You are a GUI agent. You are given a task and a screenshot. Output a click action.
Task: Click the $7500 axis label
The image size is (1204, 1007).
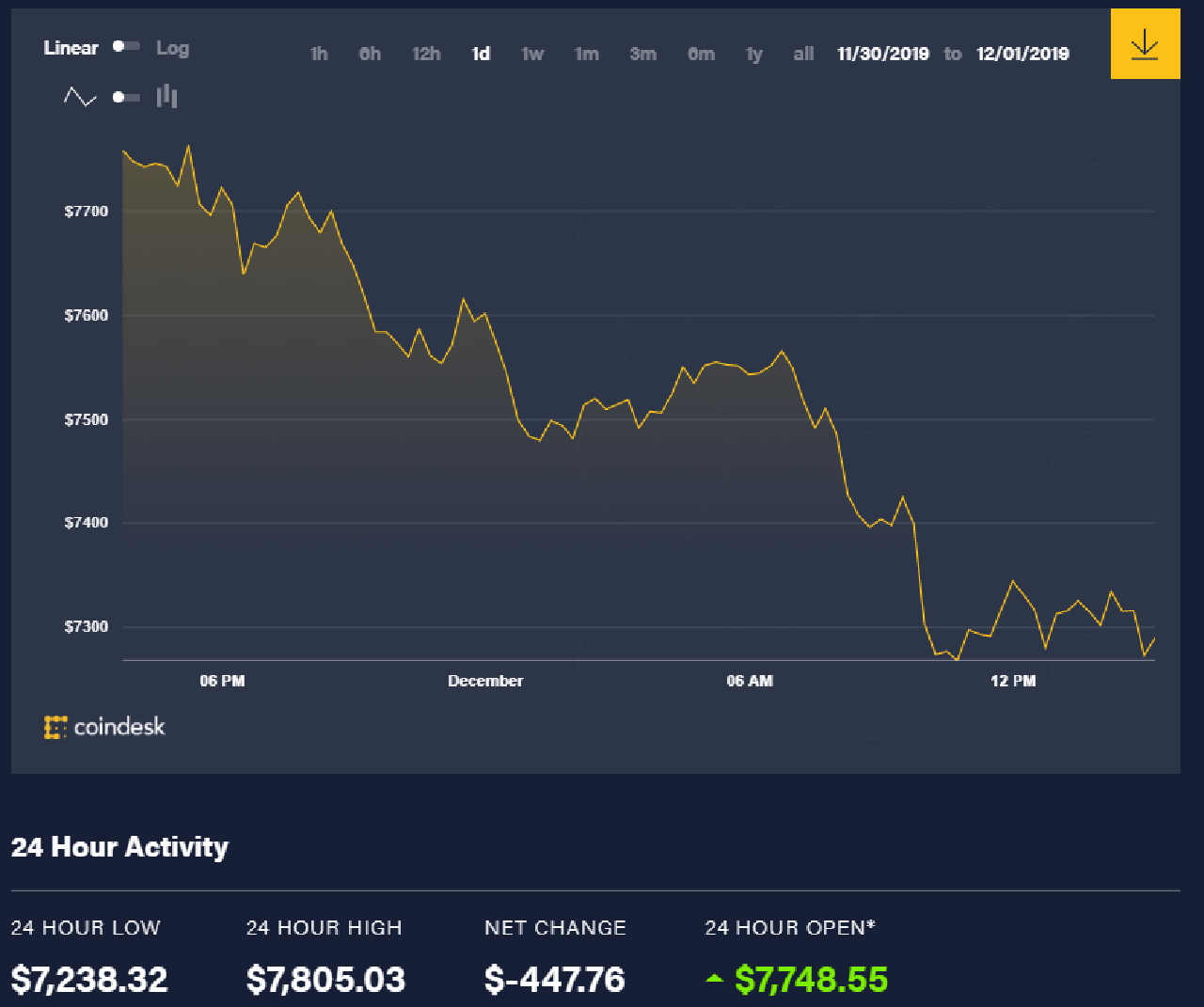tap(87, 419)
